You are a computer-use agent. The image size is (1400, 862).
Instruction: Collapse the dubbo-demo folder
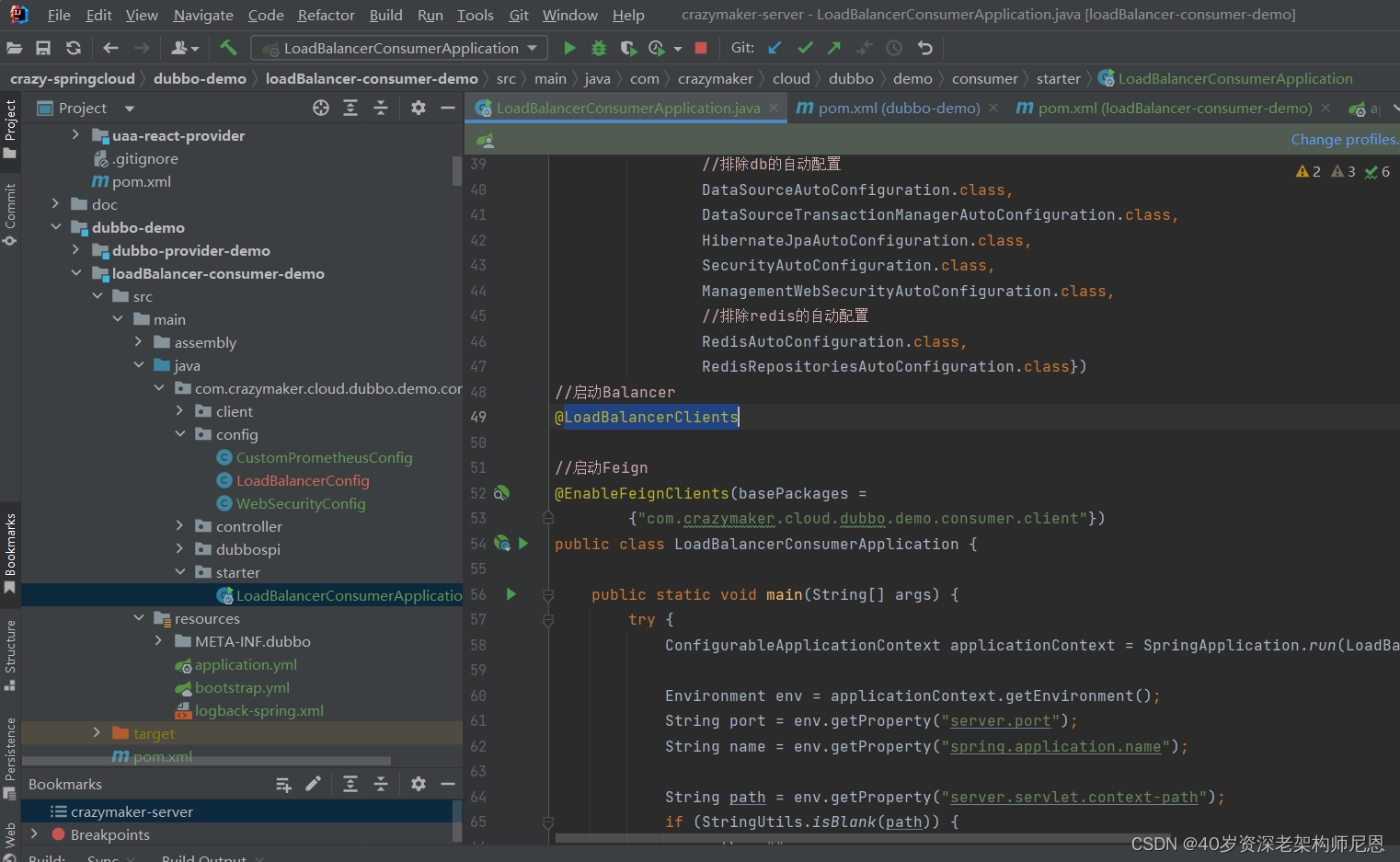pos(56,227)
